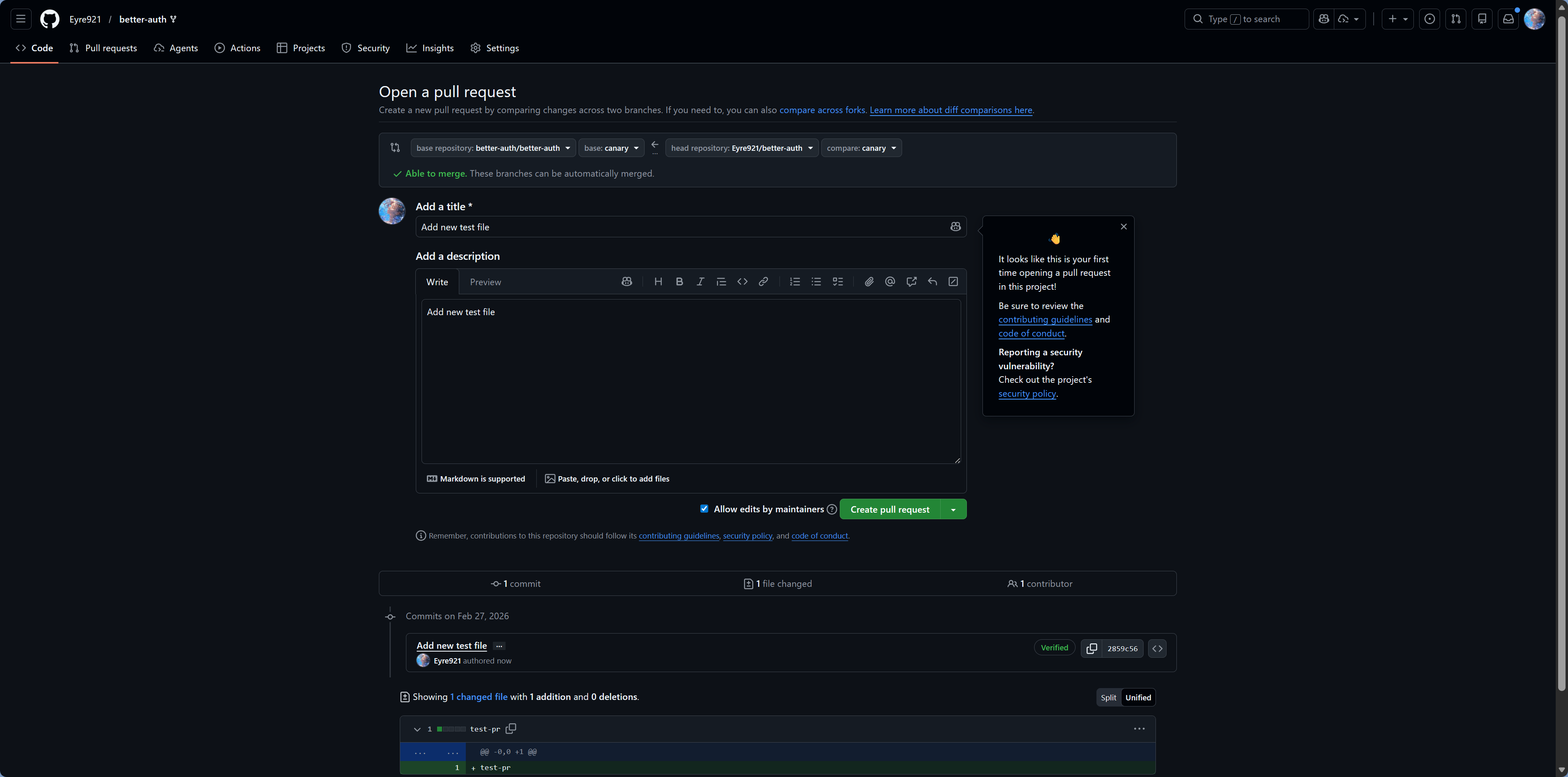
Task: Open the notifications inbox icon
Action: (1508, 19)
